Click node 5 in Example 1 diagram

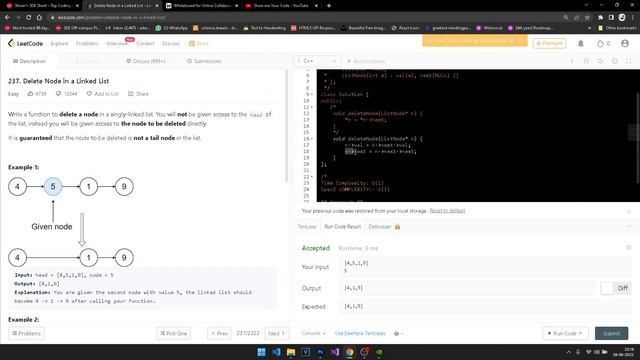tap(53, 187)
